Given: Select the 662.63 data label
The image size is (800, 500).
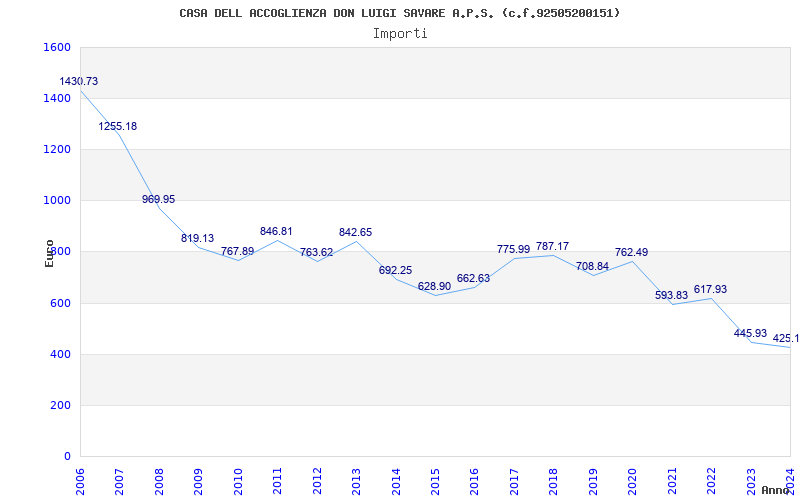Looking at the screenshot, I should (473, 278).
